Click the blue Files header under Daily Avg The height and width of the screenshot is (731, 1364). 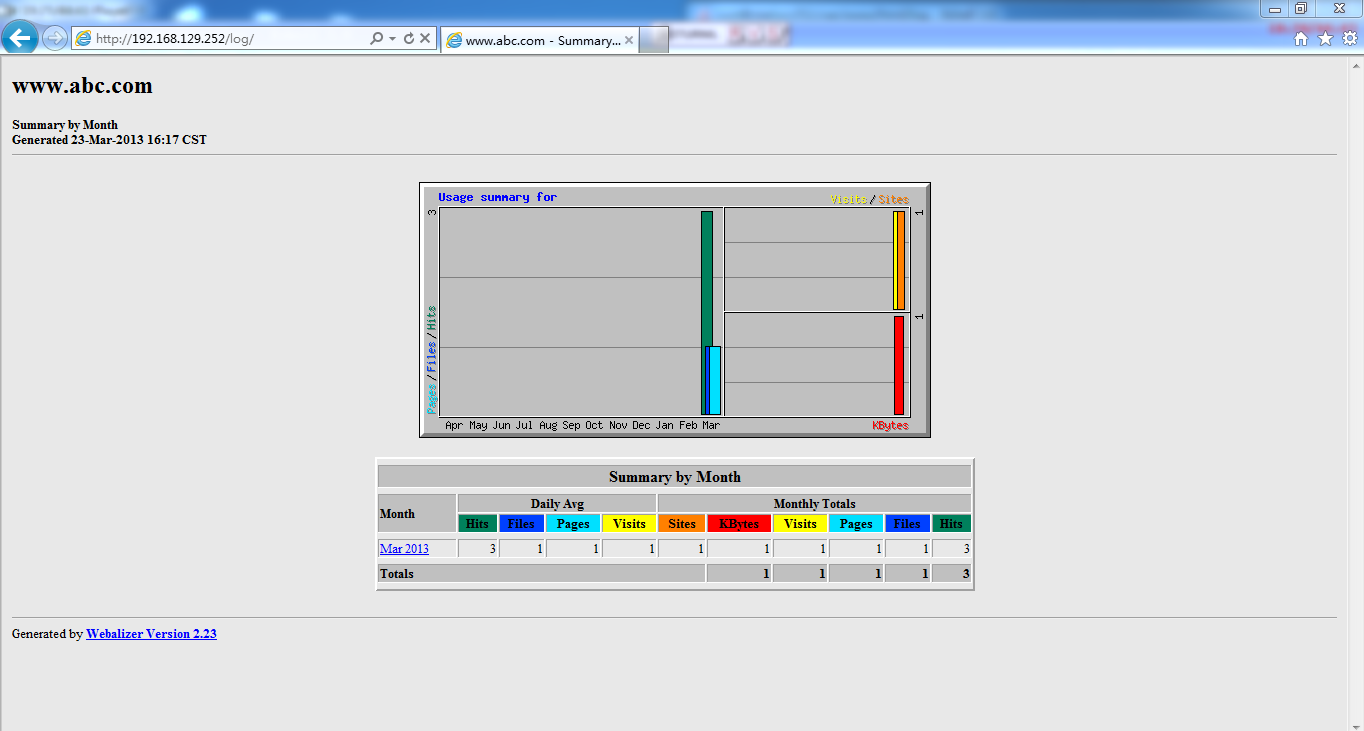(521, 523)
